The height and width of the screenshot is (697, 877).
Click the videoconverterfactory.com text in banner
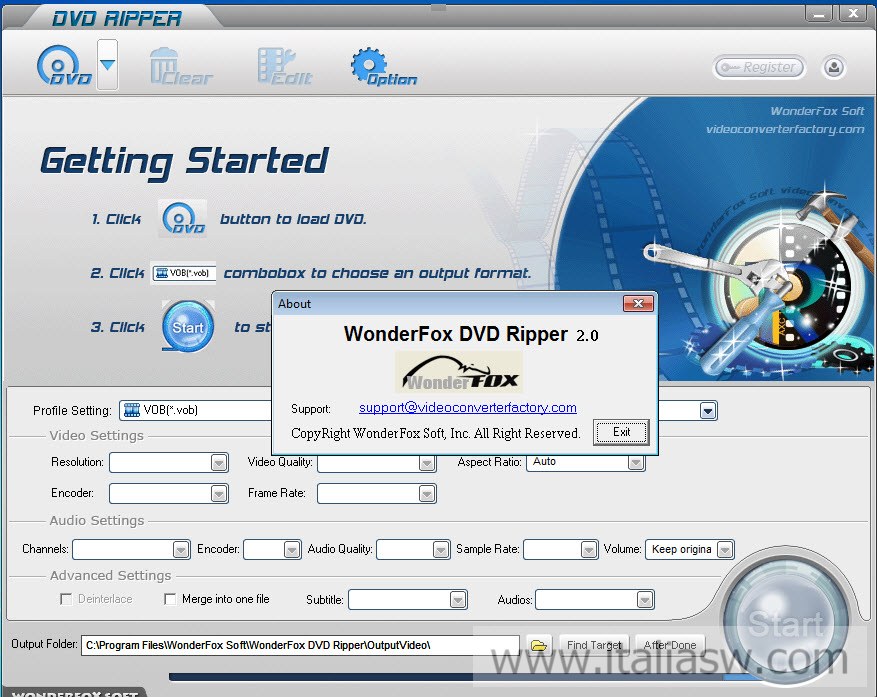click(x=785, y=129)
